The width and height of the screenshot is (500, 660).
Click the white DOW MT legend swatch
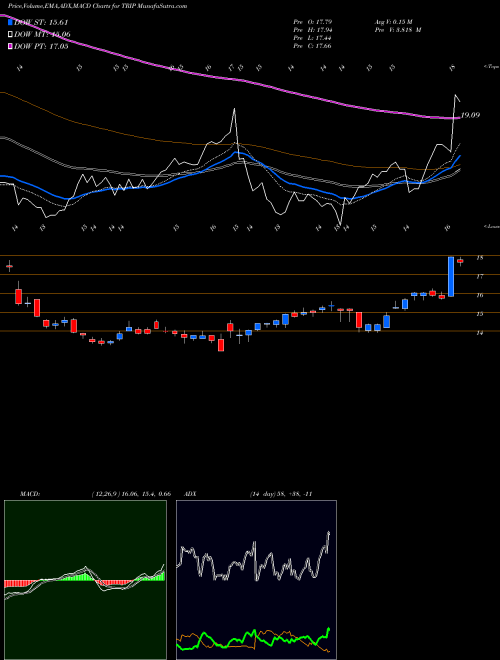(x=11, y=34)
